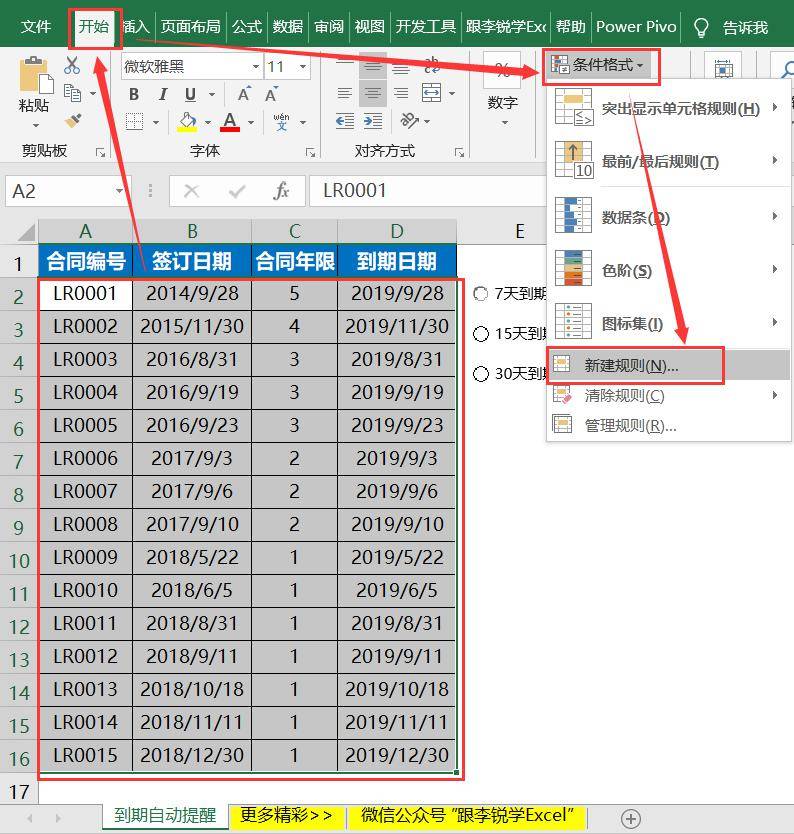Viewport: 794px width, 834px height.
Task: Switch to the 页面布局 tab
Action: [190, 27]
